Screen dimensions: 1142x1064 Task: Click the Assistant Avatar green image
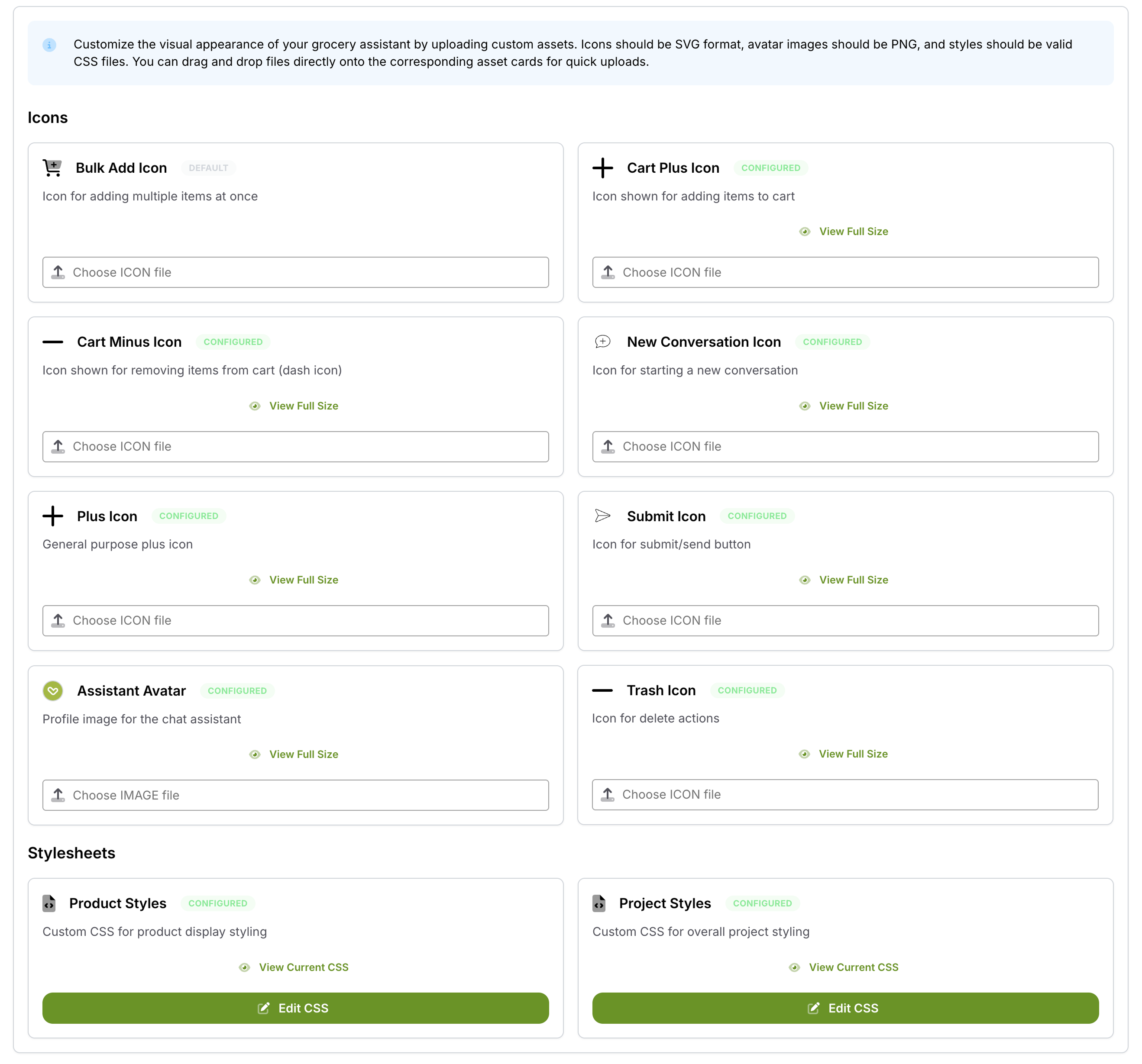[x=53, y=691]
